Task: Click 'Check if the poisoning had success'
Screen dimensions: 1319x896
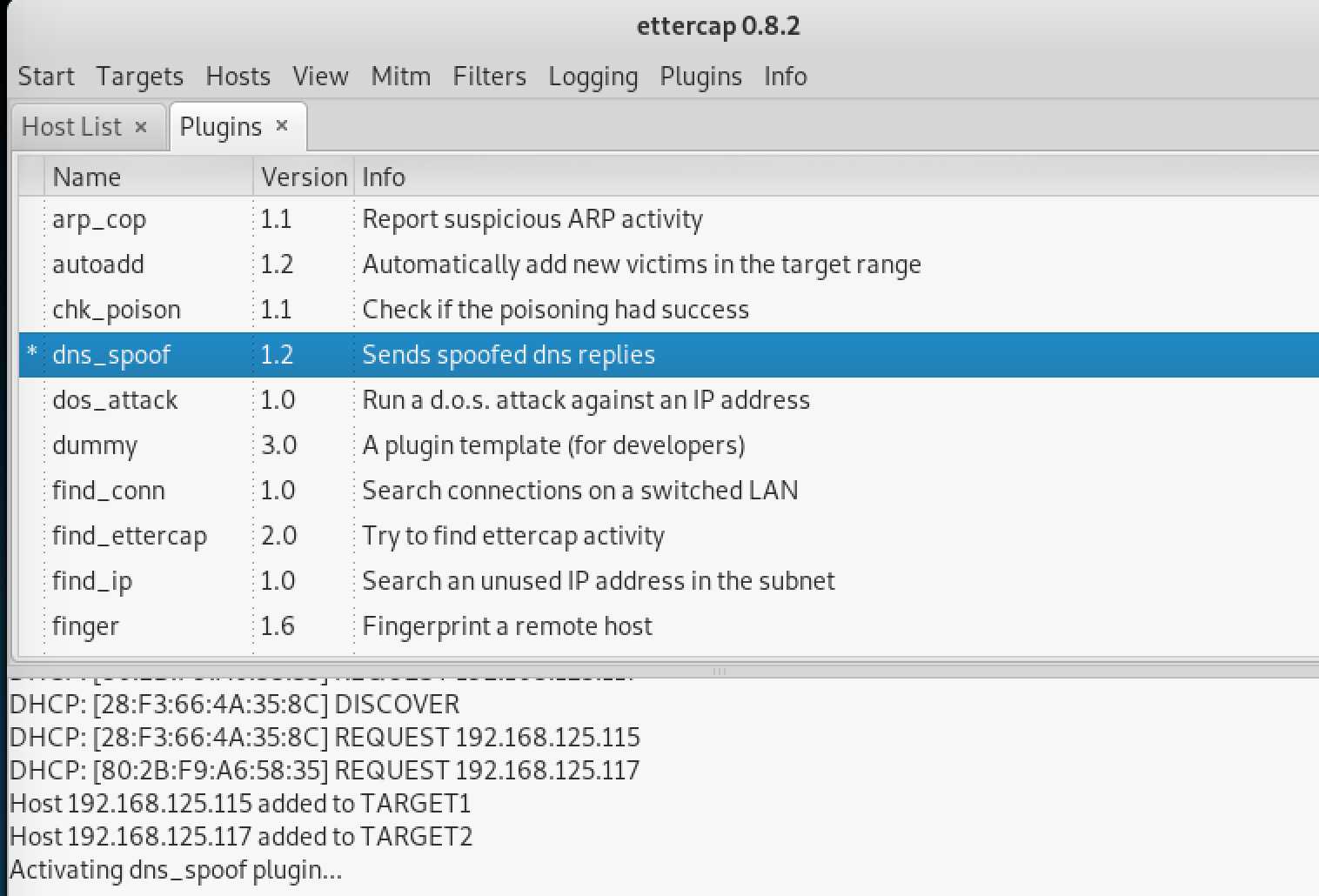Action: pos(555,310)
